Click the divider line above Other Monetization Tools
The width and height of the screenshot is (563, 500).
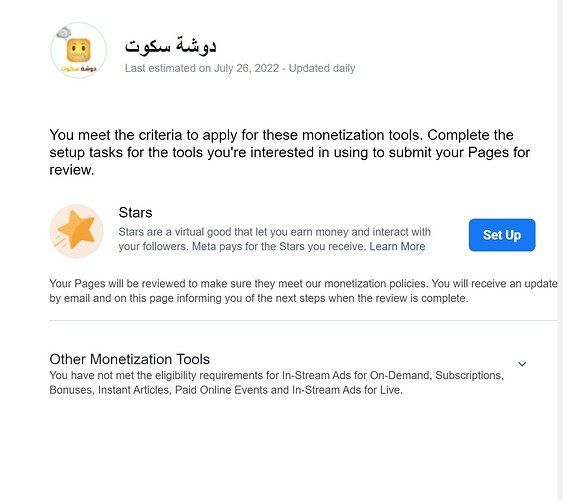coord(303,320)
